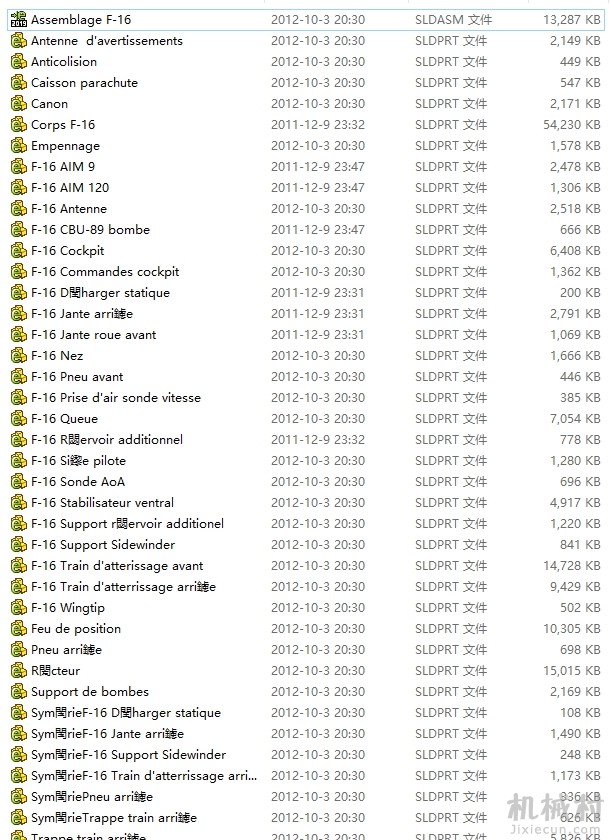Click the '54,230 KB' size of Corps F-16
Screen dimensions: 611x840
pyautogui.click(x=571, y=125)
